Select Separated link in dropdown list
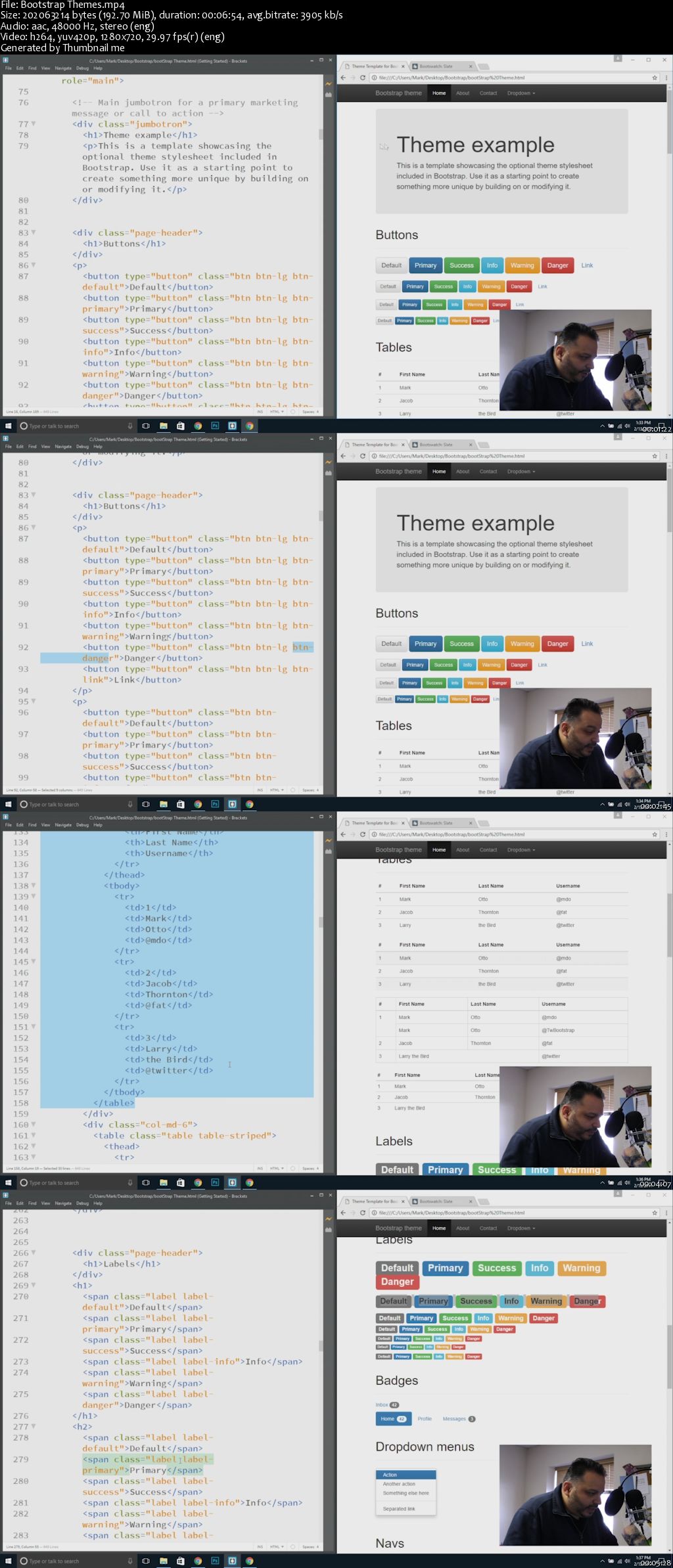This screenshot has height=1568, width=673. click(406, 1509)
